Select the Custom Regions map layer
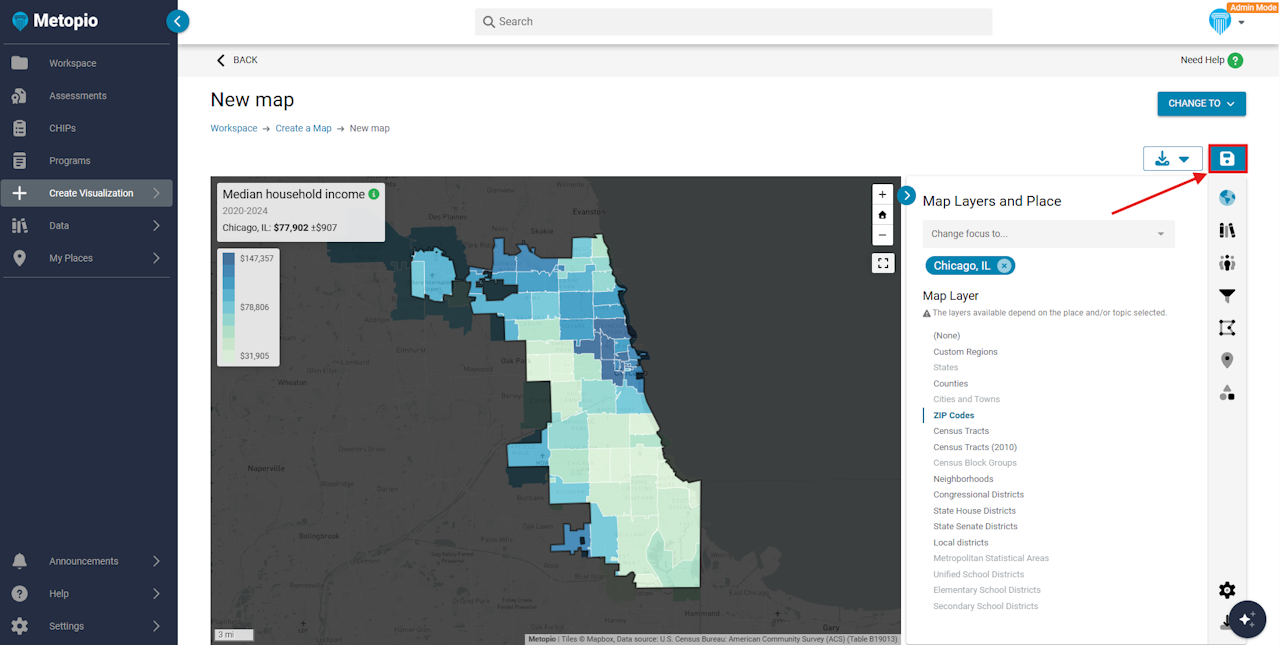Viewport: 1280px width, 645px height. 965,352
